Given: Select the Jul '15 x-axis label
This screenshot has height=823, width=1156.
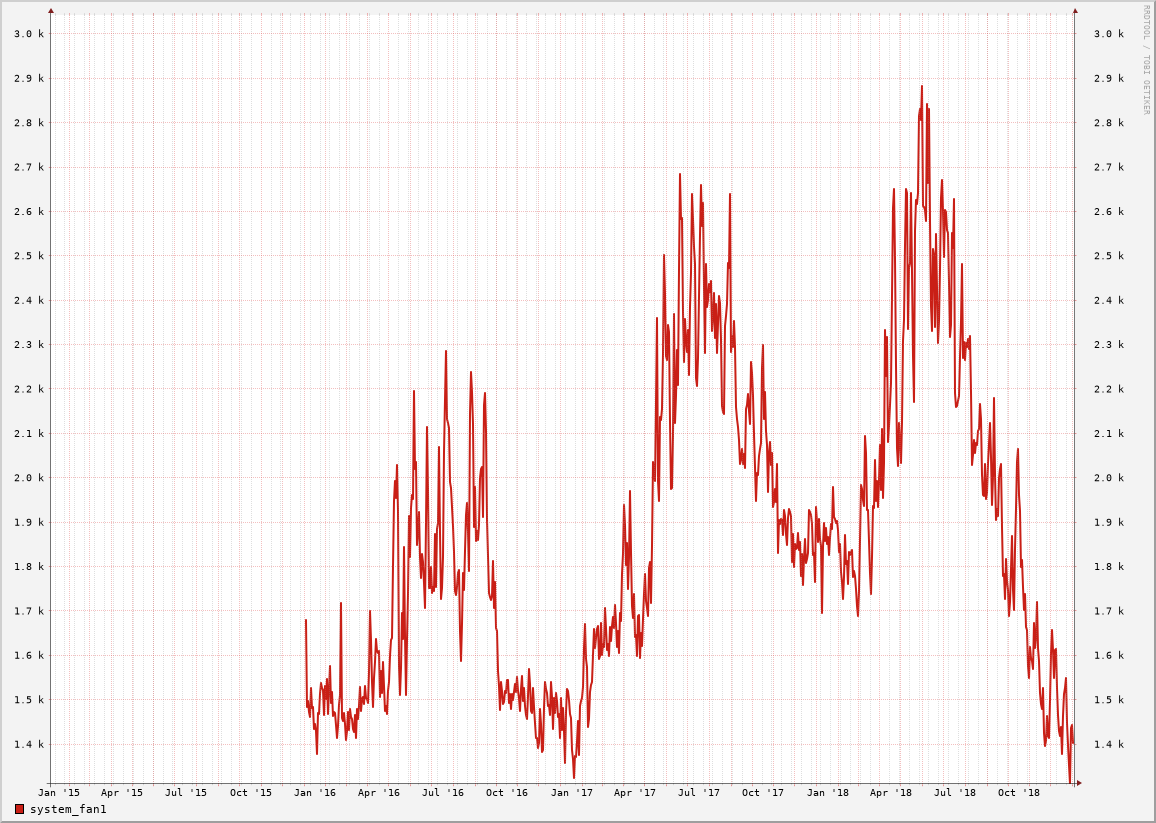Looking at the screenshot, I should click(x=186, y=793).
